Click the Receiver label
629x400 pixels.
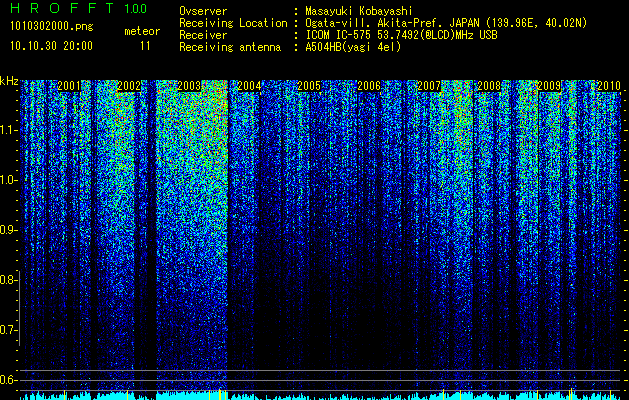tap(203, 35)
